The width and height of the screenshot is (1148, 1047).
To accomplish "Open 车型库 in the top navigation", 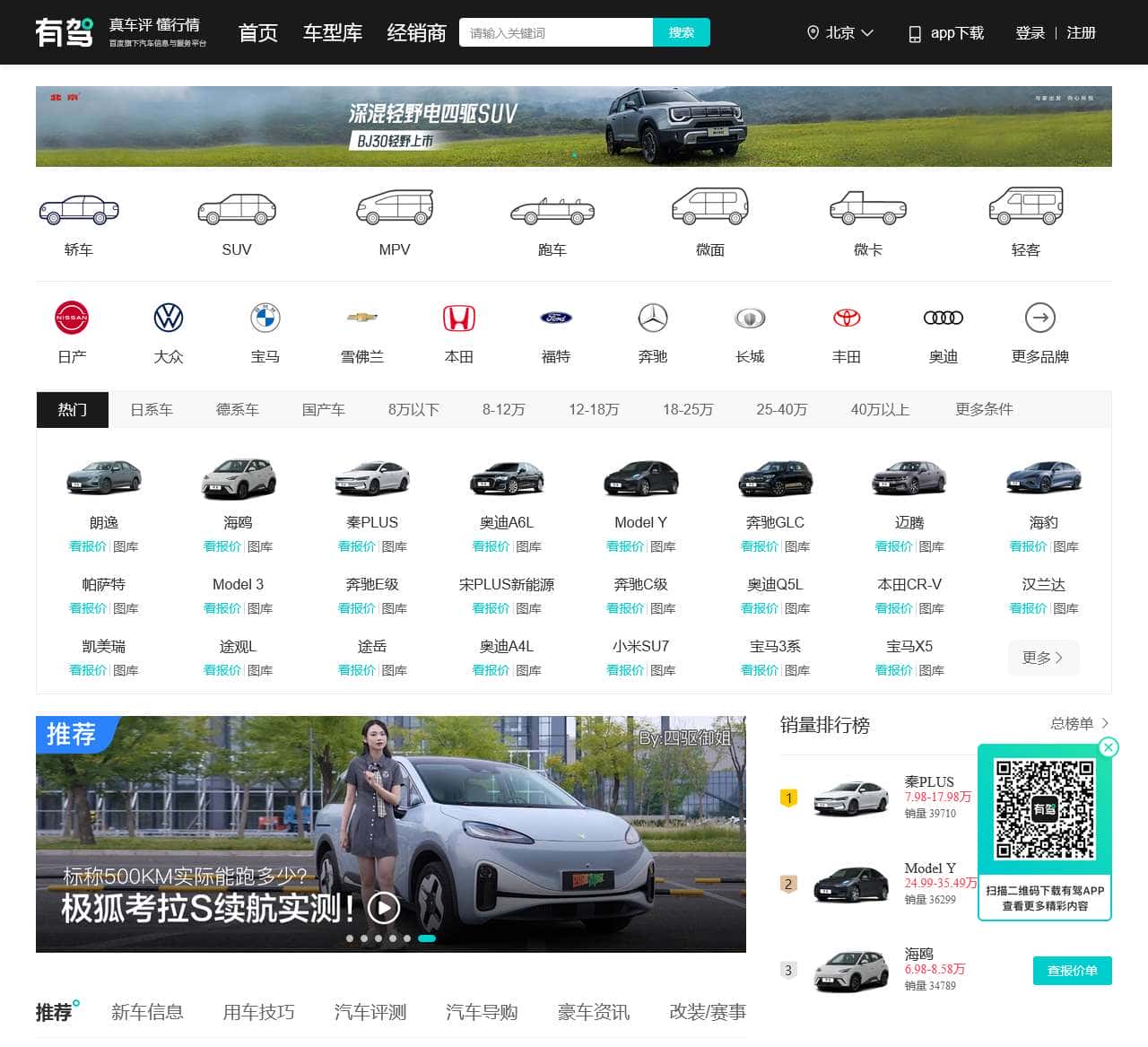I will coord(333,32).
